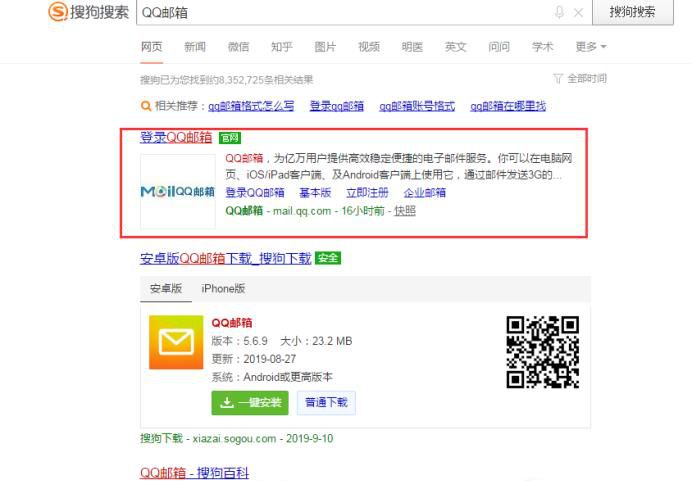Open the 学术 tab
Screen dimensions: 692x481
pyautogui.click(x=542, y=46)
